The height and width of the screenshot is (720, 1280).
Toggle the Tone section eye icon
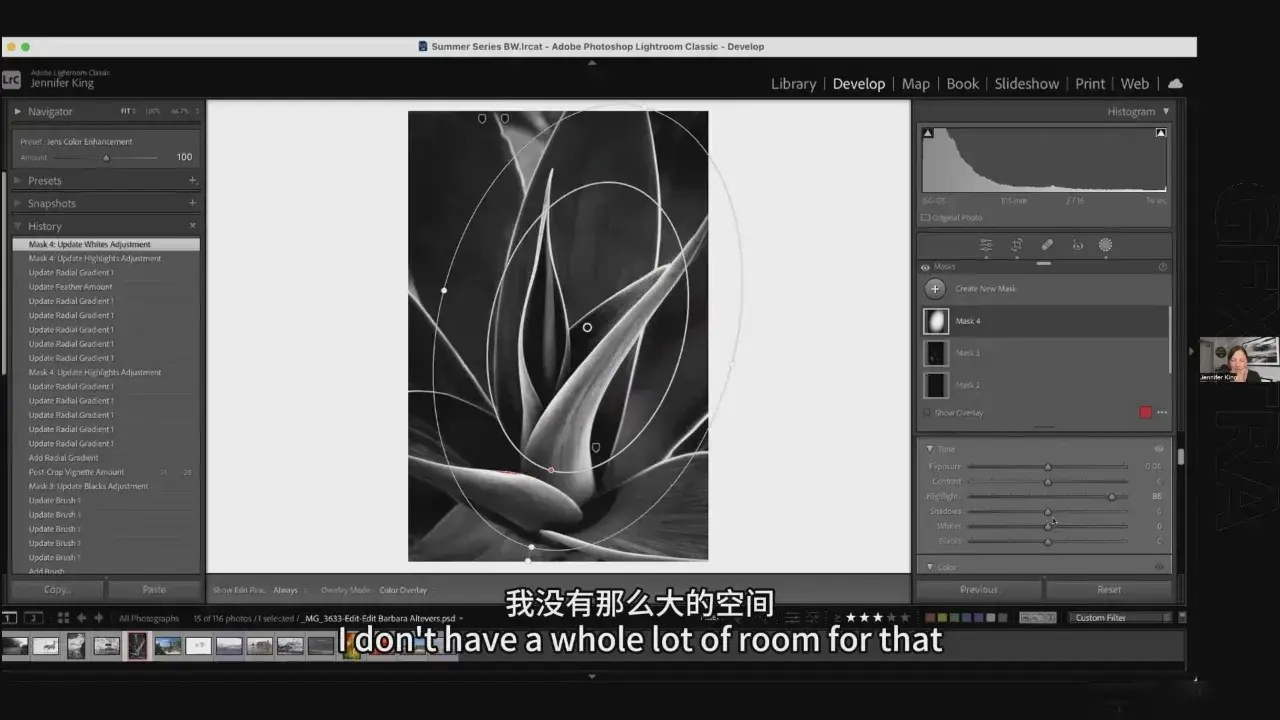(1159, 449)
